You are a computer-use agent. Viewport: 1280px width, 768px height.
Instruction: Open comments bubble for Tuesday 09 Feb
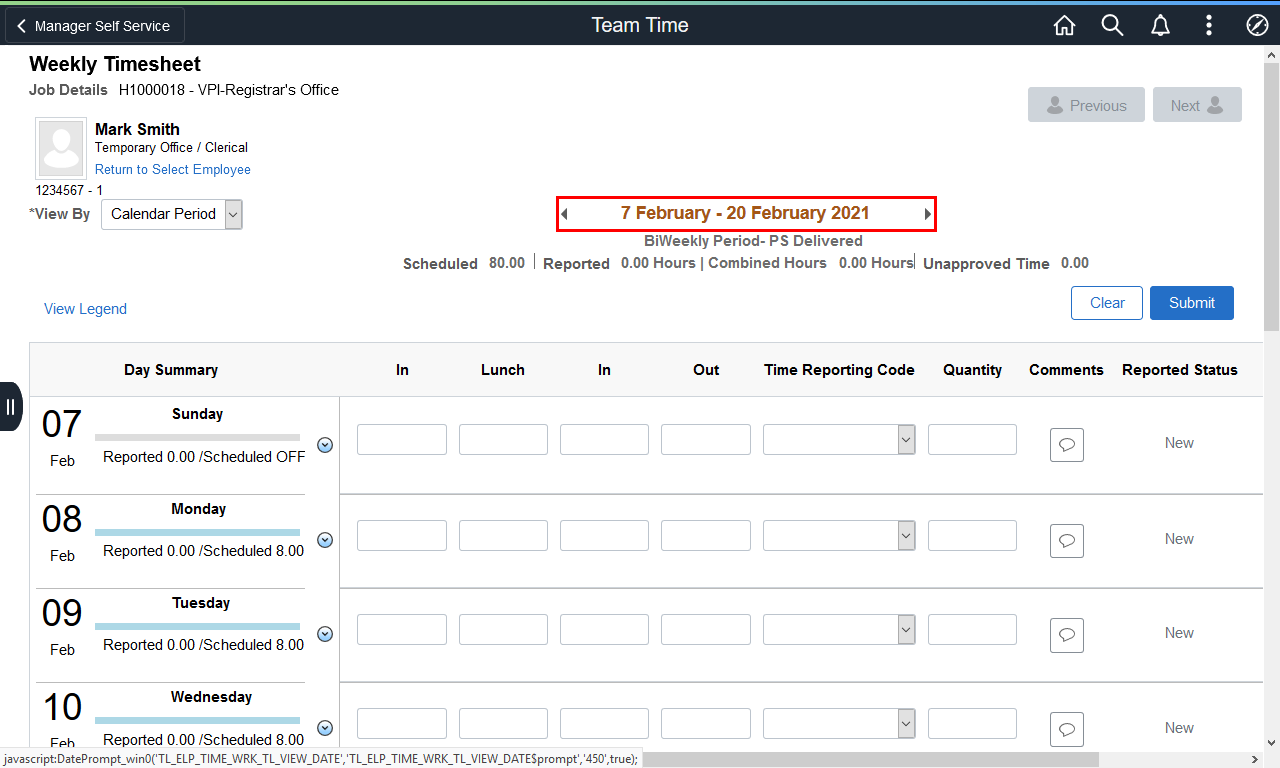(1066, 635)
